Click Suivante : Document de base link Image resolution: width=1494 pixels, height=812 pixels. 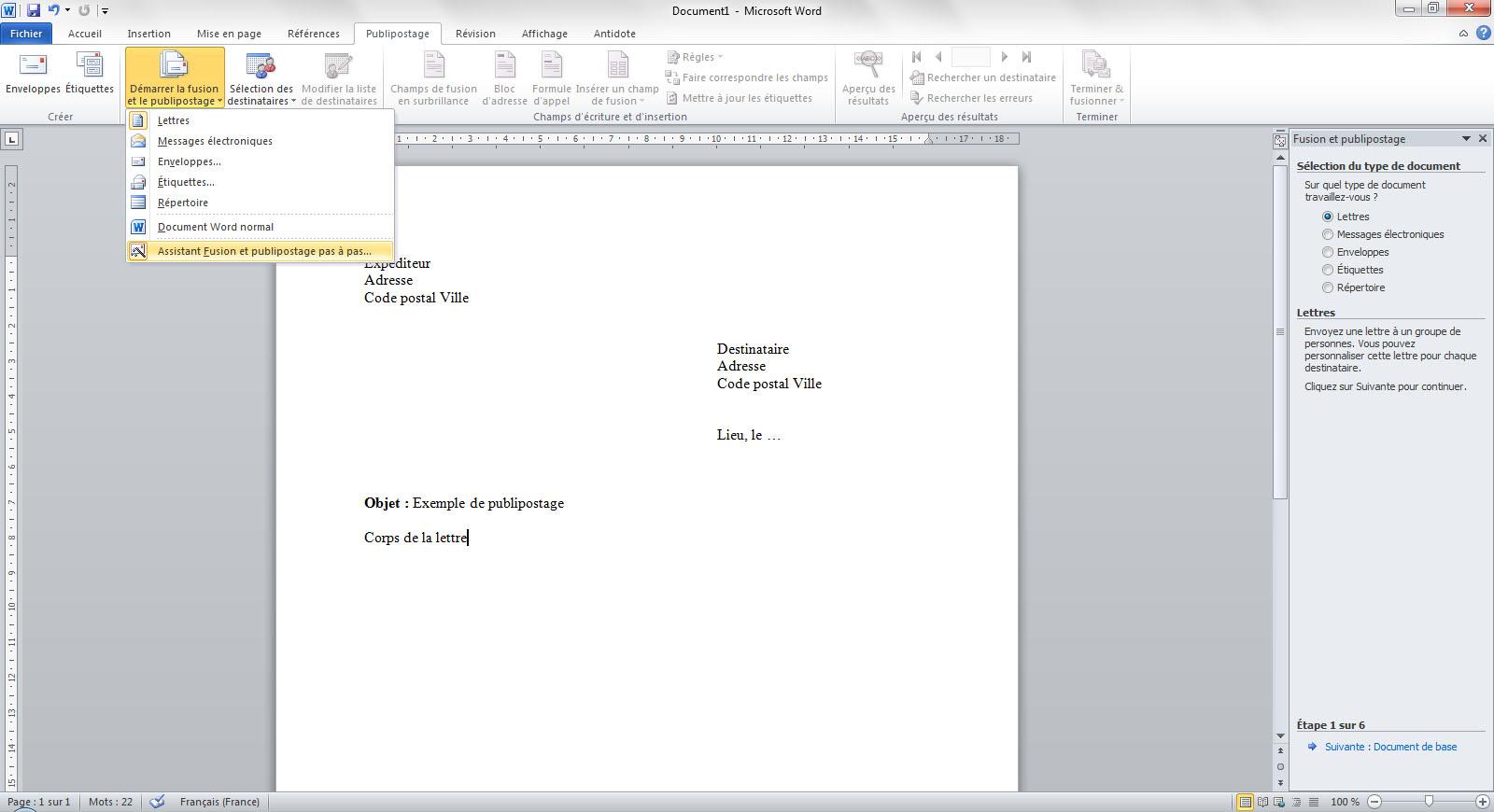1390,747
